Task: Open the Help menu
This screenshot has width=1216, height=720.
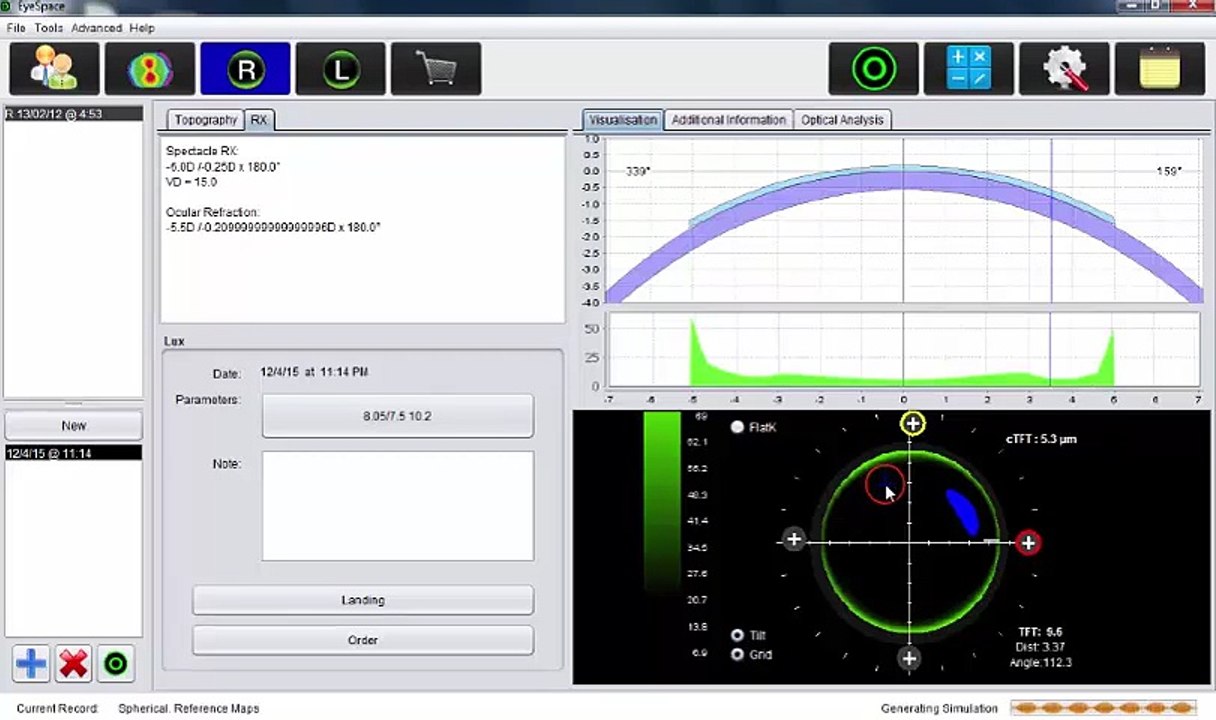Action: [x=142, y=28]
